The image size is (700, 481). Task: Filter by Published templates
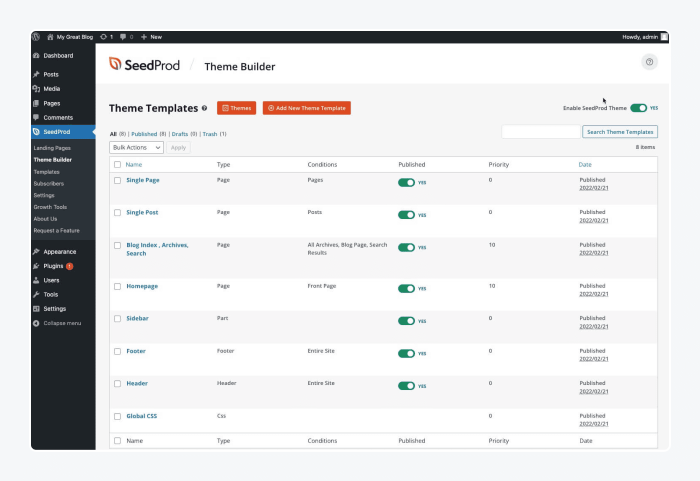[144, 134]
